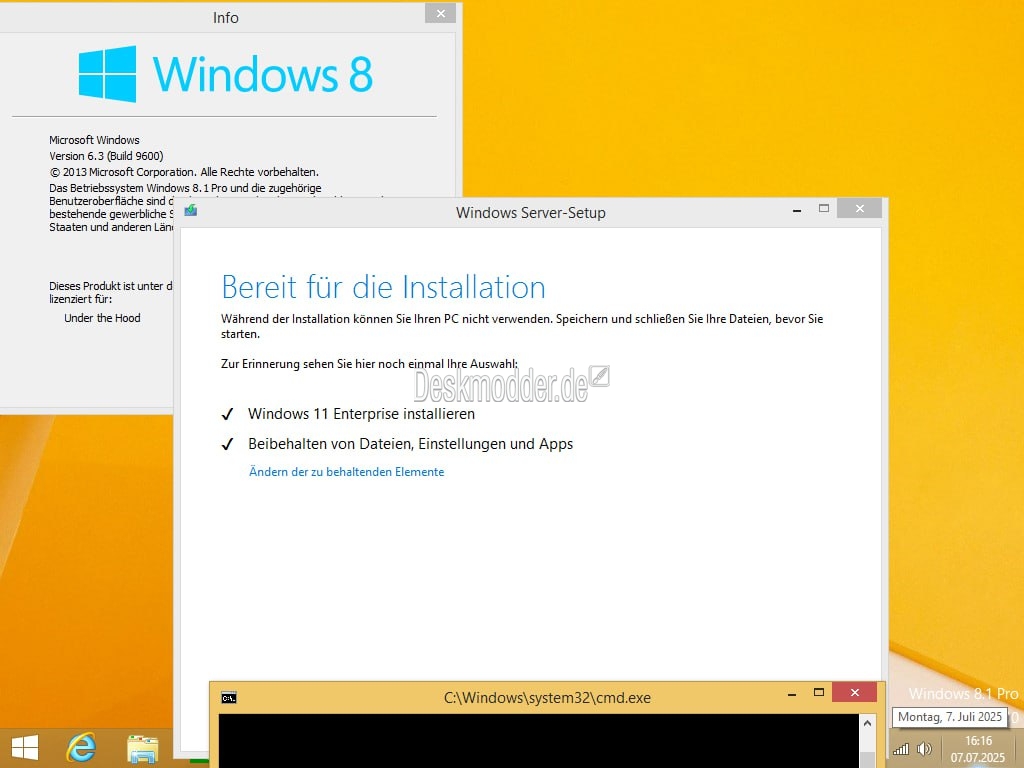The width and height of the screenshot is (1024, 768).
Task: Click the 'C:\Windows\system32\cmd.exe' title bar text
Action: click(547, 697)
